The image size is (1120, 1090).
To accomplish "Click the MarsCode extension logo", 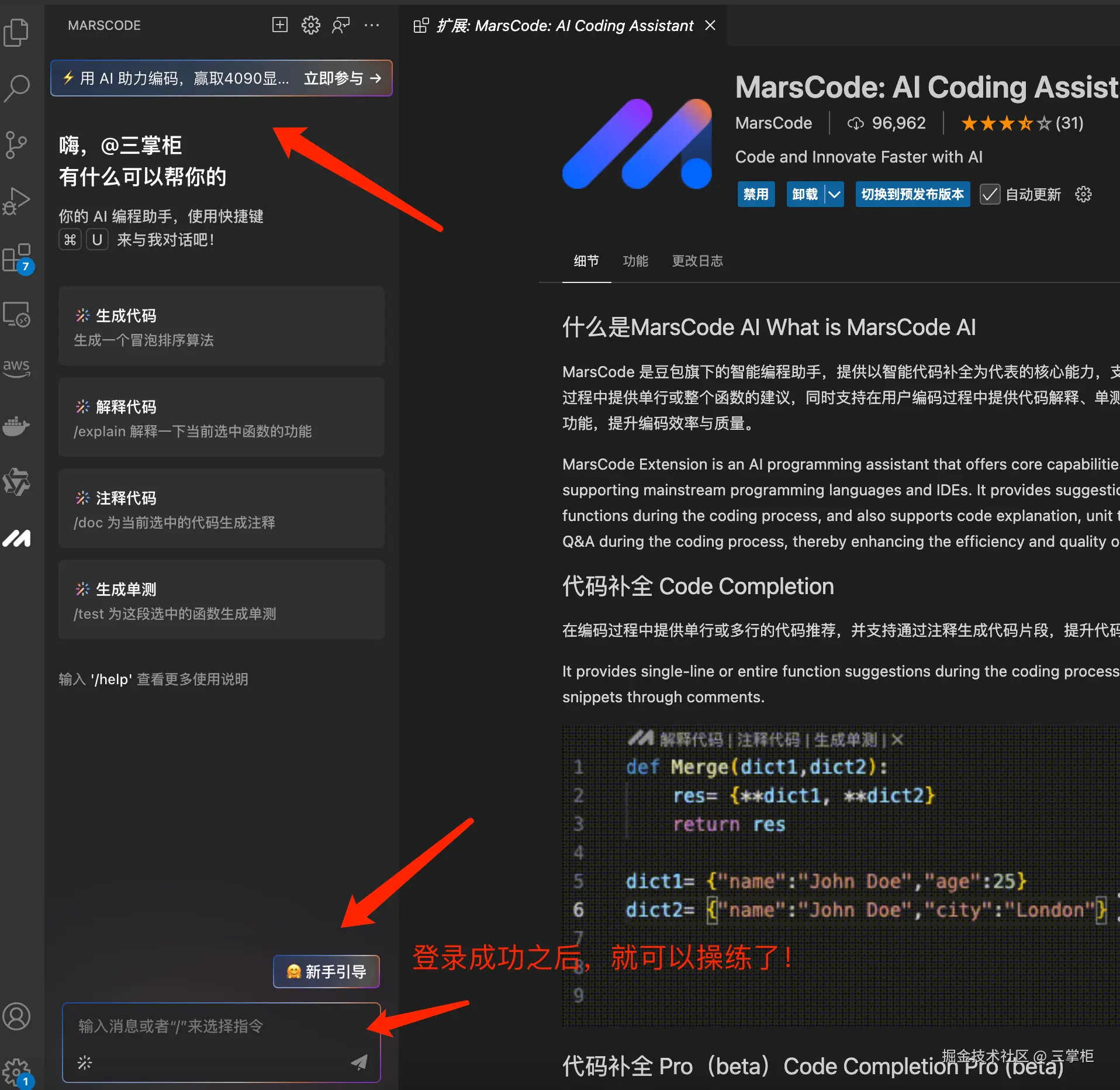I will (x=637, y=143).
